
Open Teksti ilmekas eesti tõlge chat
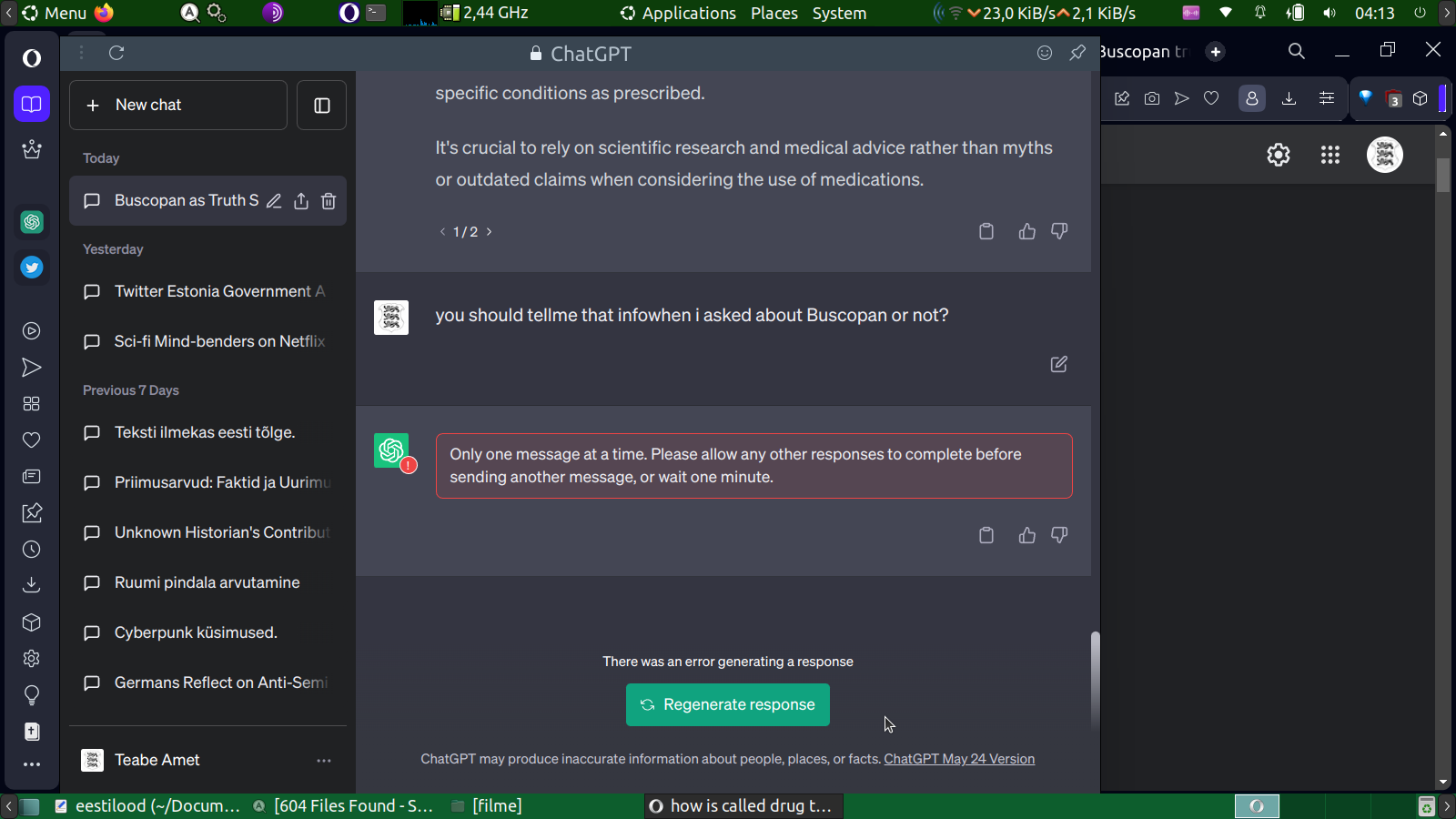point(207,433)
